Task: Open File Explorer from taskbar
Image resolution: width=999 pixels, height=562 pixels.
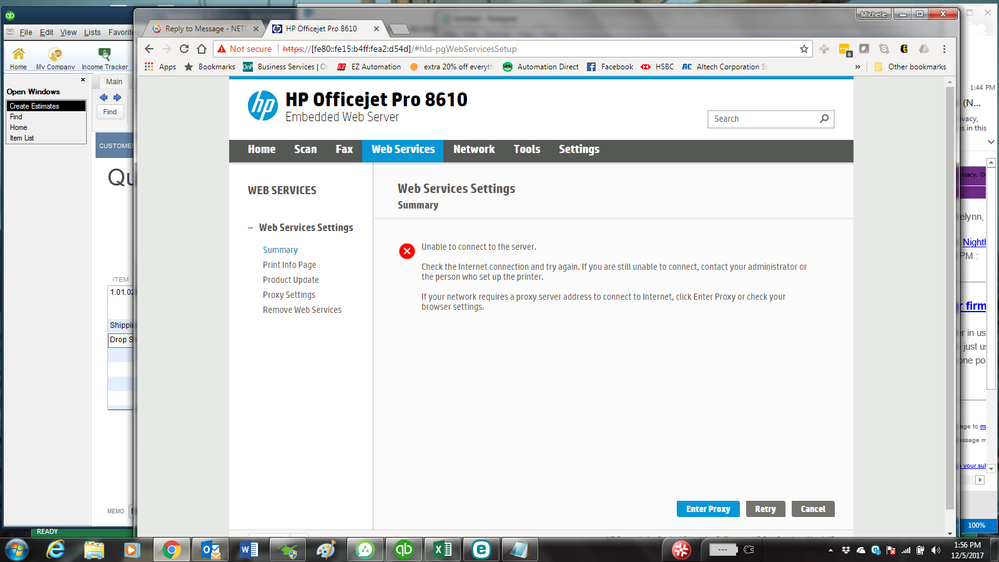Action: 94,549
